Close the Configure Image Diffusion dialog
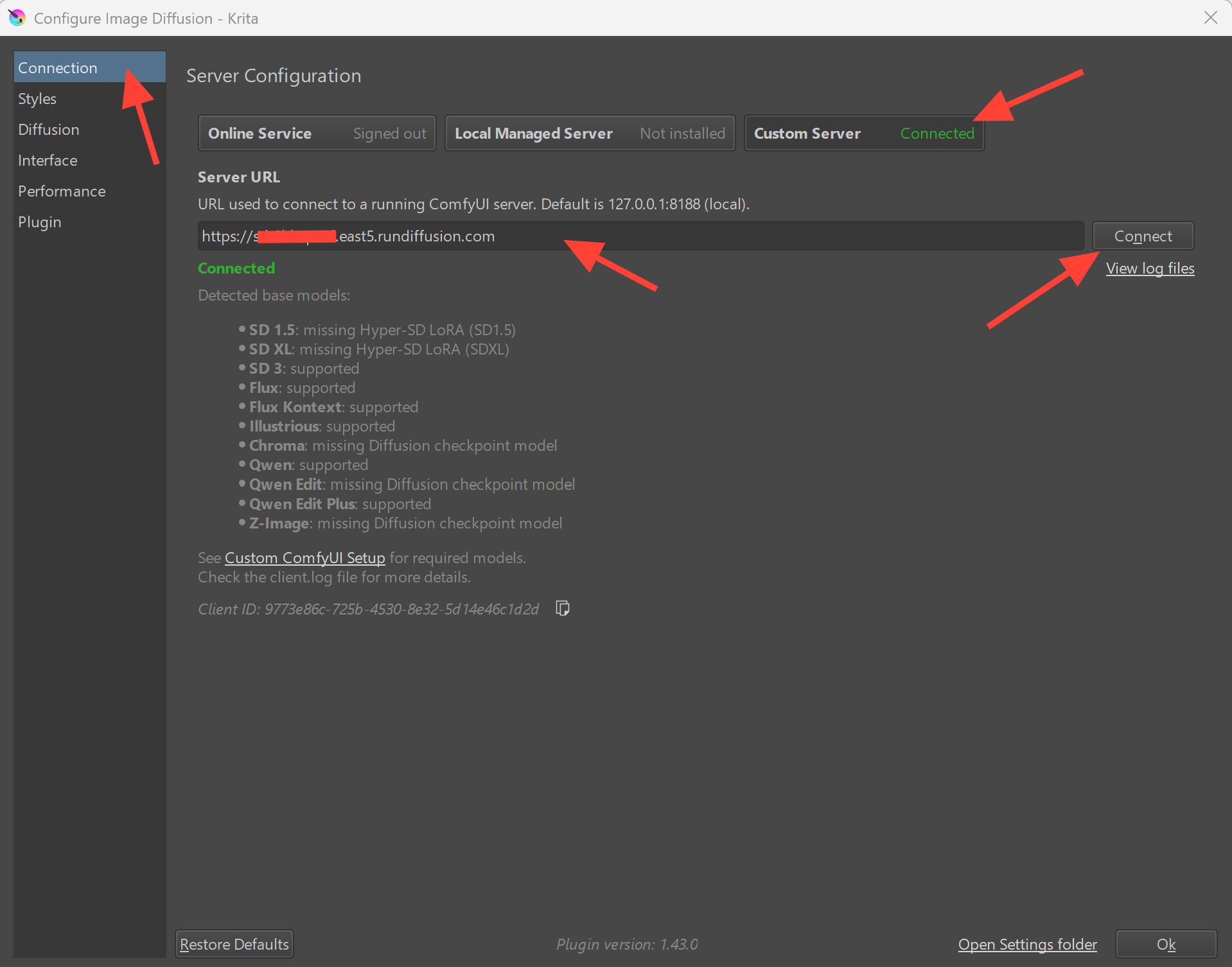This screenshot has width=1232, height=967. (x=1211, y=17)
